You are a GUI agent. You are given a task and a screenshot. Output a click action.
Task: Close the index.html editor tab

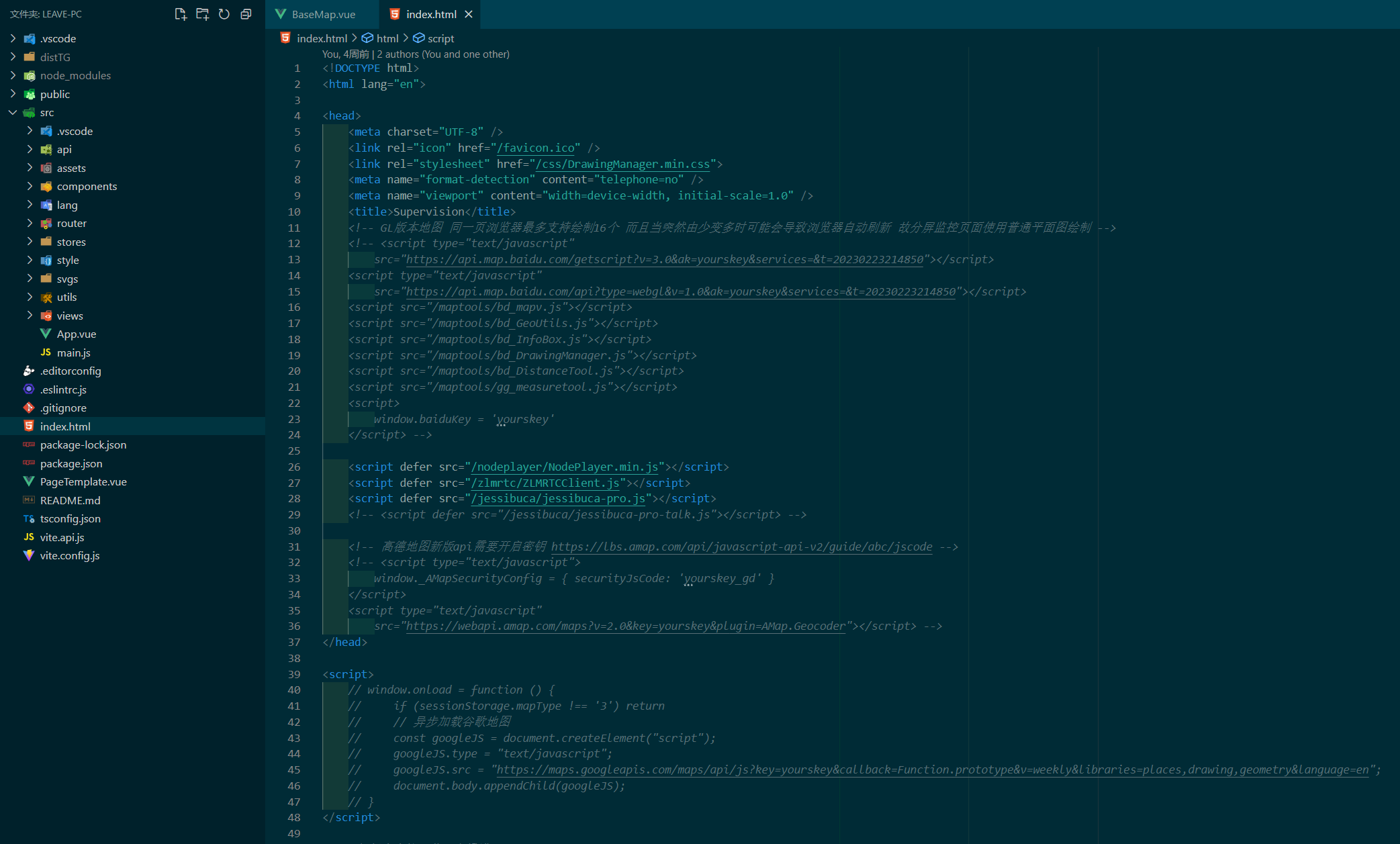(469, 14)
